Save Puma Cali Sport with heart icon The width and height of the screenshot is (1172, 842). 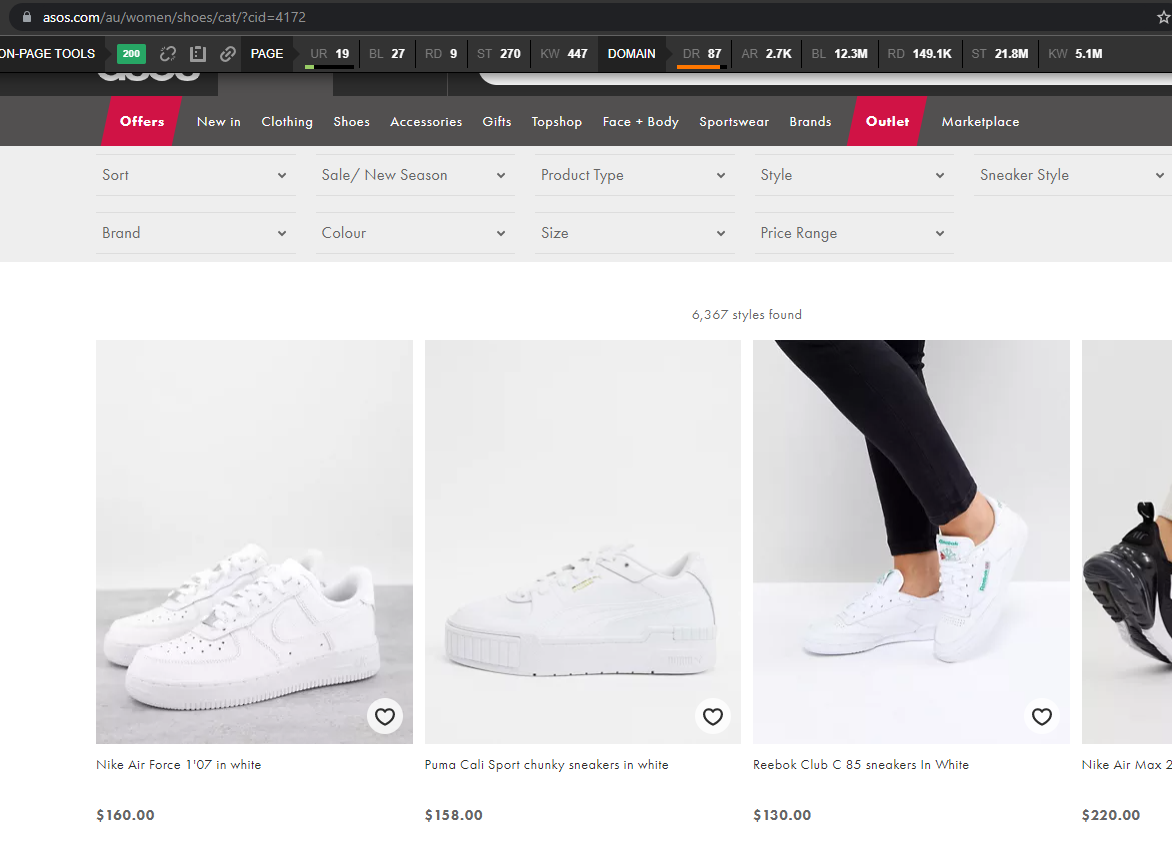[713, 716]
